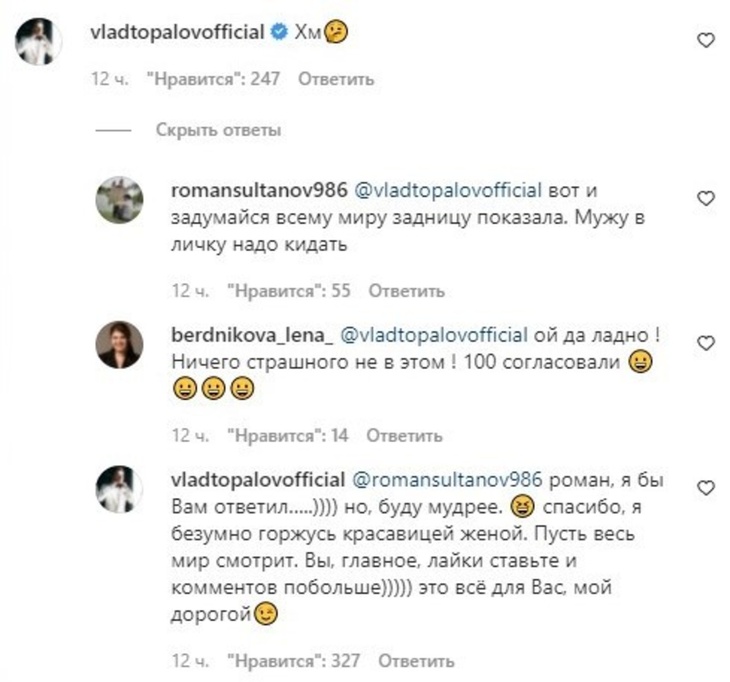Viewport: 730px width, 682px height.
Task: Like berdnikova_lena_'s comment with heart icon
Action: [706, 343]
